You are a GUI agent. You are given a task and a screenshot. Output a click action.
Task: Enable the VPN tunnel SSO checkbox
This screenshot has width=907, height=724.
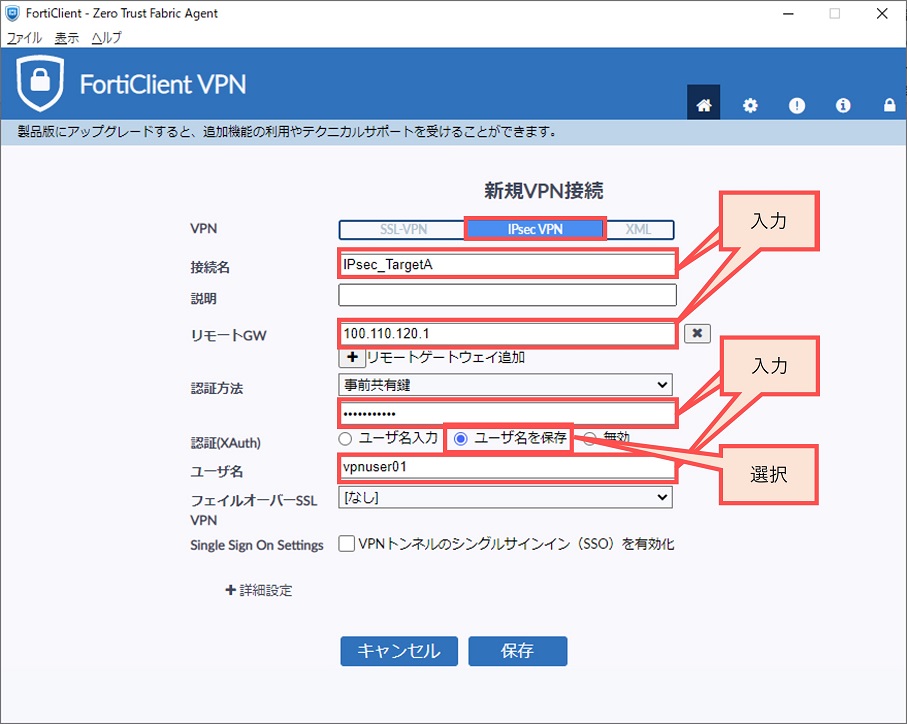[x=347, y=544]
